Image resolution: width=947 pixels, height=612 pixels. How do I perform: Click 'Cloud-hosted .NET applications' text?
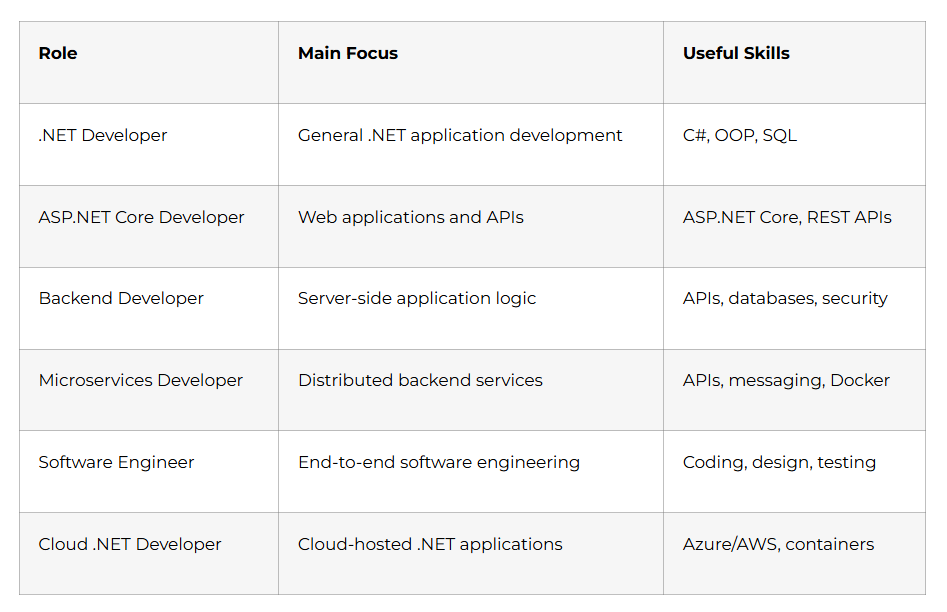(x=430, y=544)
